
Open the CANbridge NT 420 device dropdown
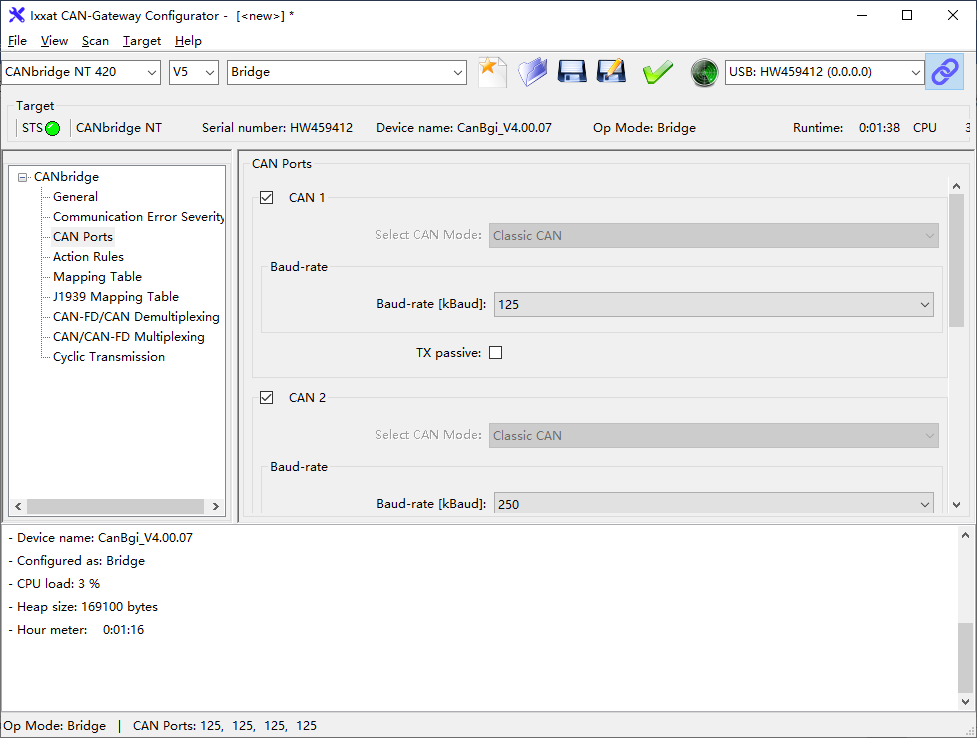pyautogui.click(x=81, y=72)
